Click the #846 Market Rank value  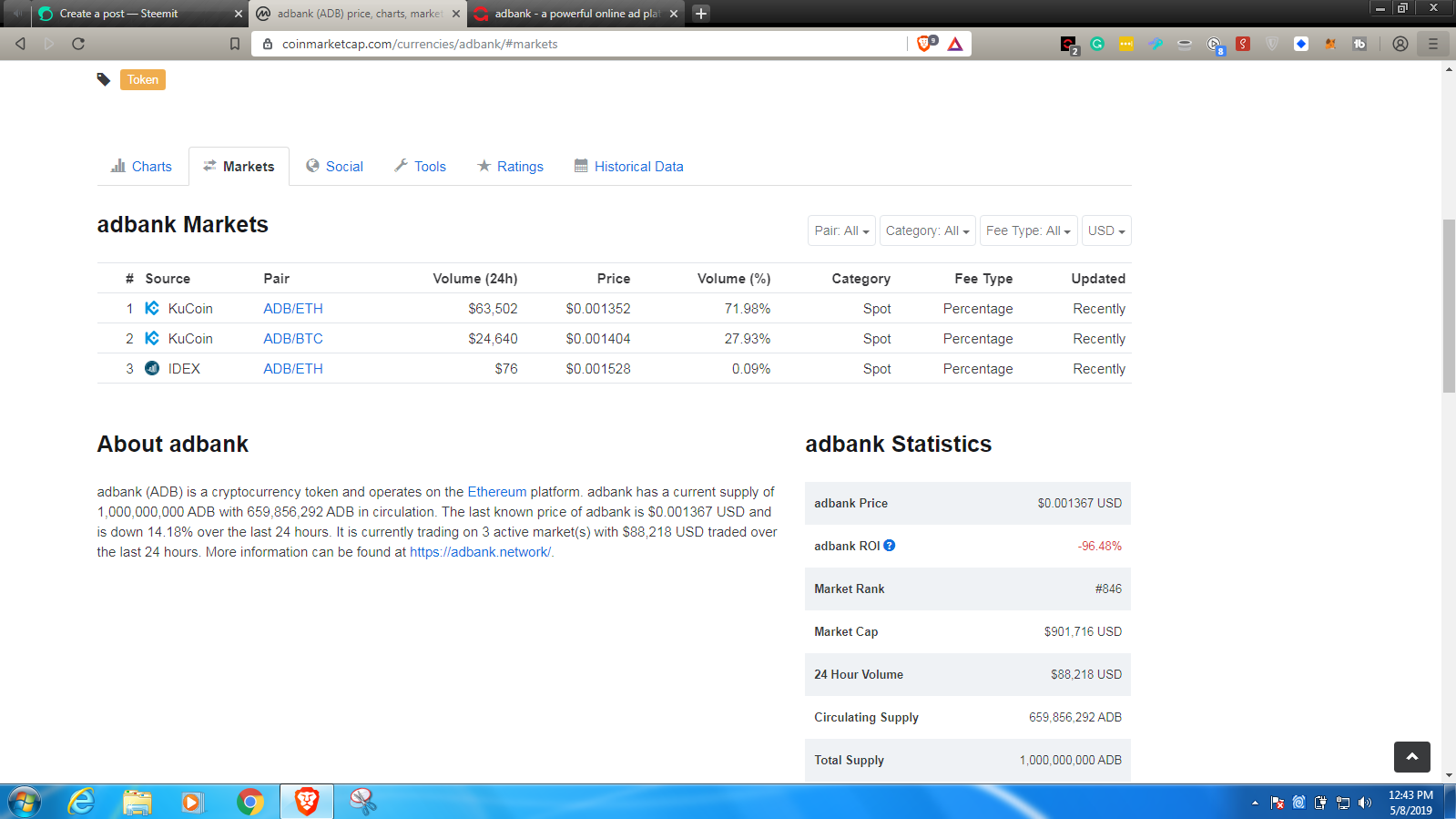click(1108, 589)
